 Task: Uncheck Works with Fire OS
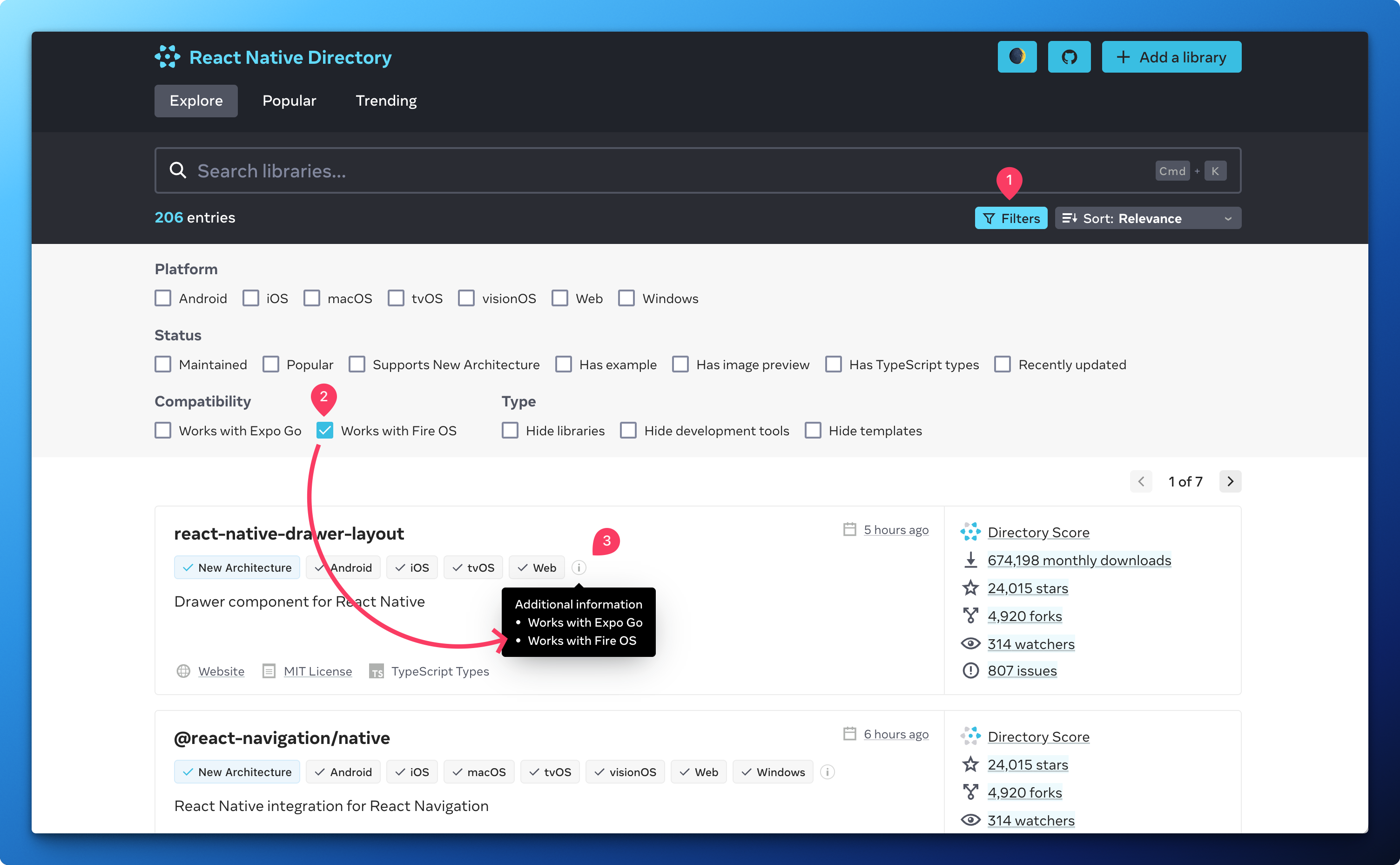coord(325,430)
